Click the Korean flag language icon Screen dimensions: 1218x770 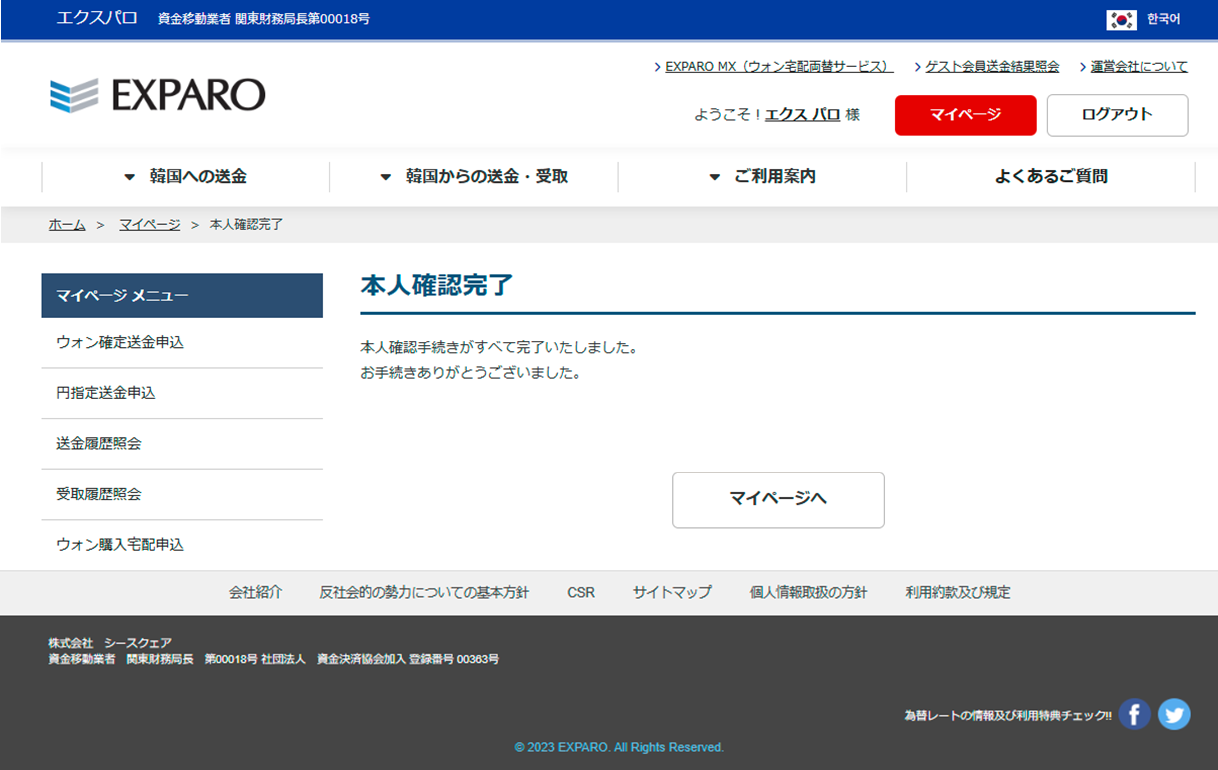(1122, 19)
